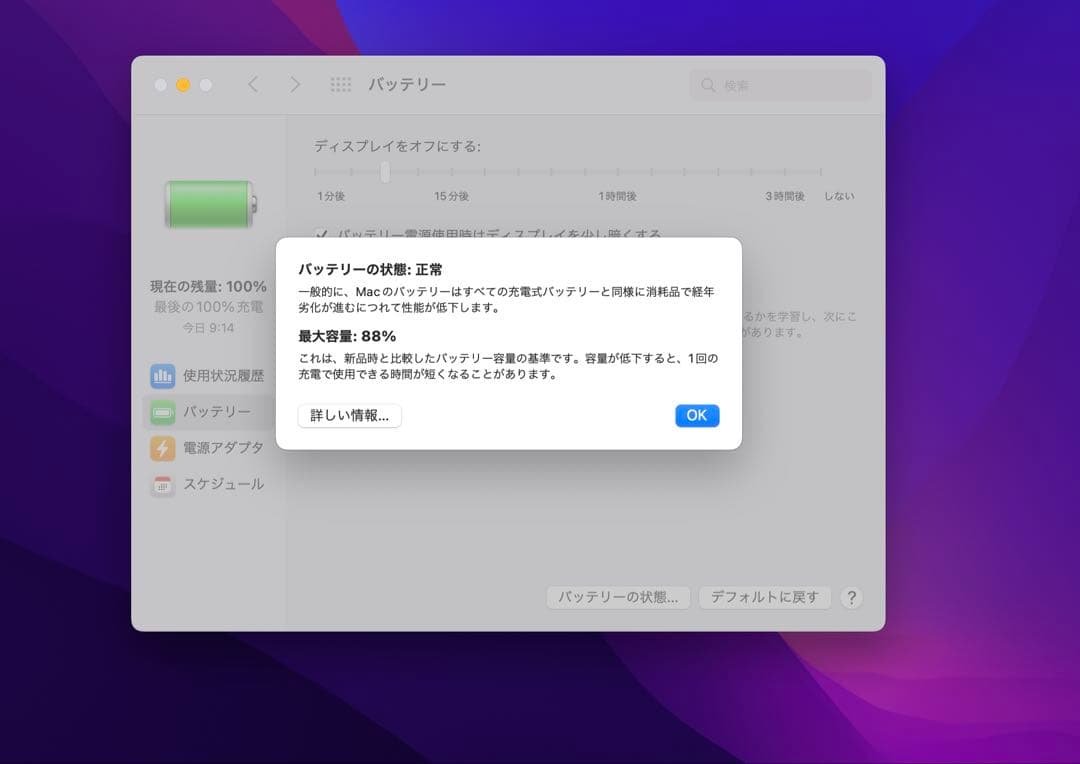Click the スケジュール calendar icon in sidebar

tap(162, 485)
